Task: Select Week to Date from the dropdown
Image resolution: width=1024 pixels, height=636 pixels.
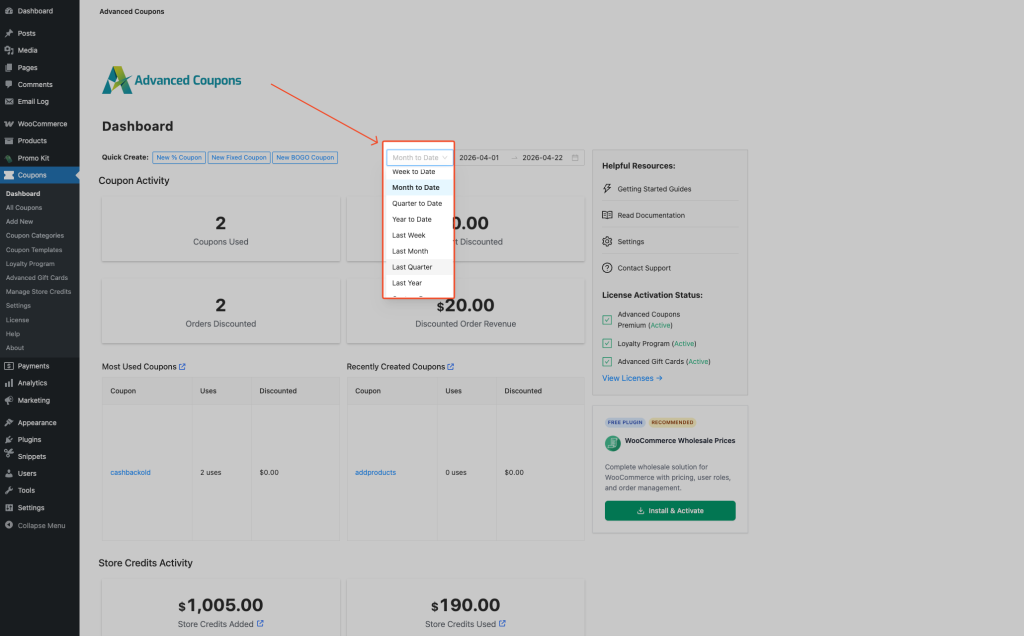Action: [419, 172]
